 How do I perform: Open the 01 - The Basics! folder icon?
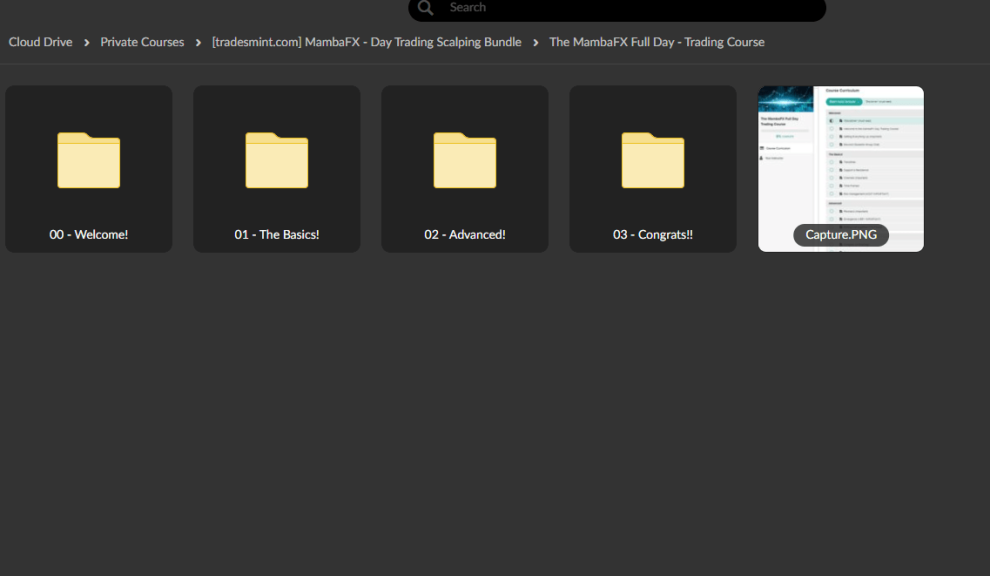[277, 160]
